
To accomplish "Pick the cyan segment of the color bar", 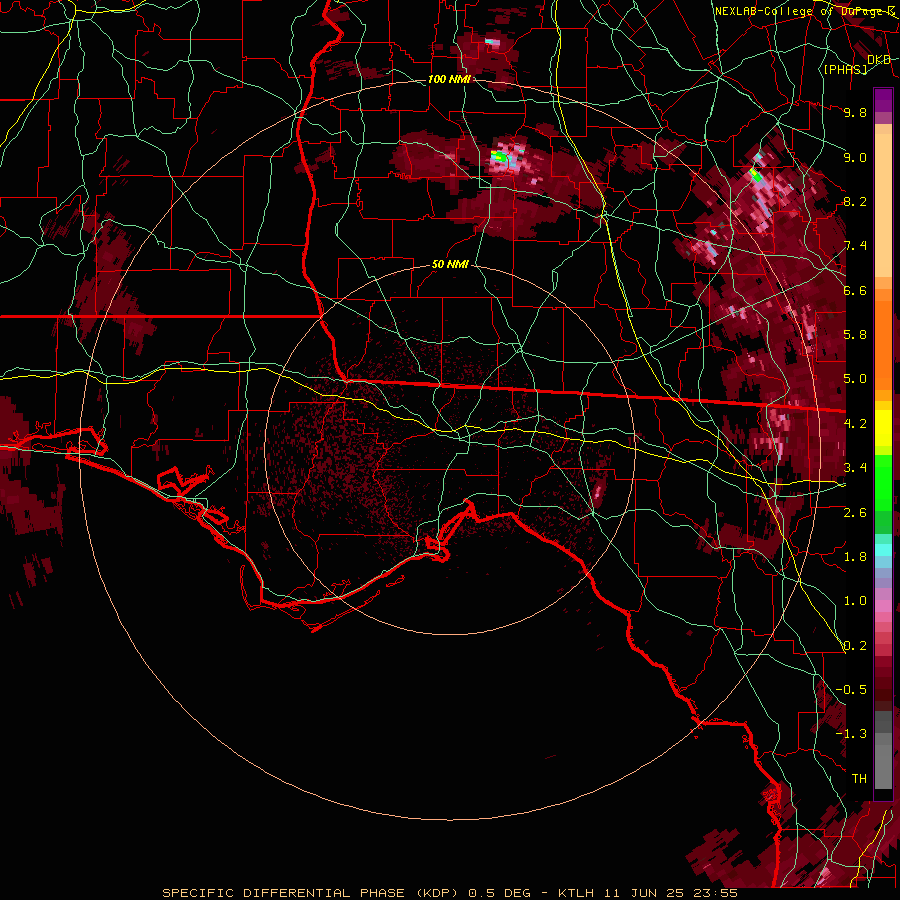I will pyautogui.click(x=883, y=550).
